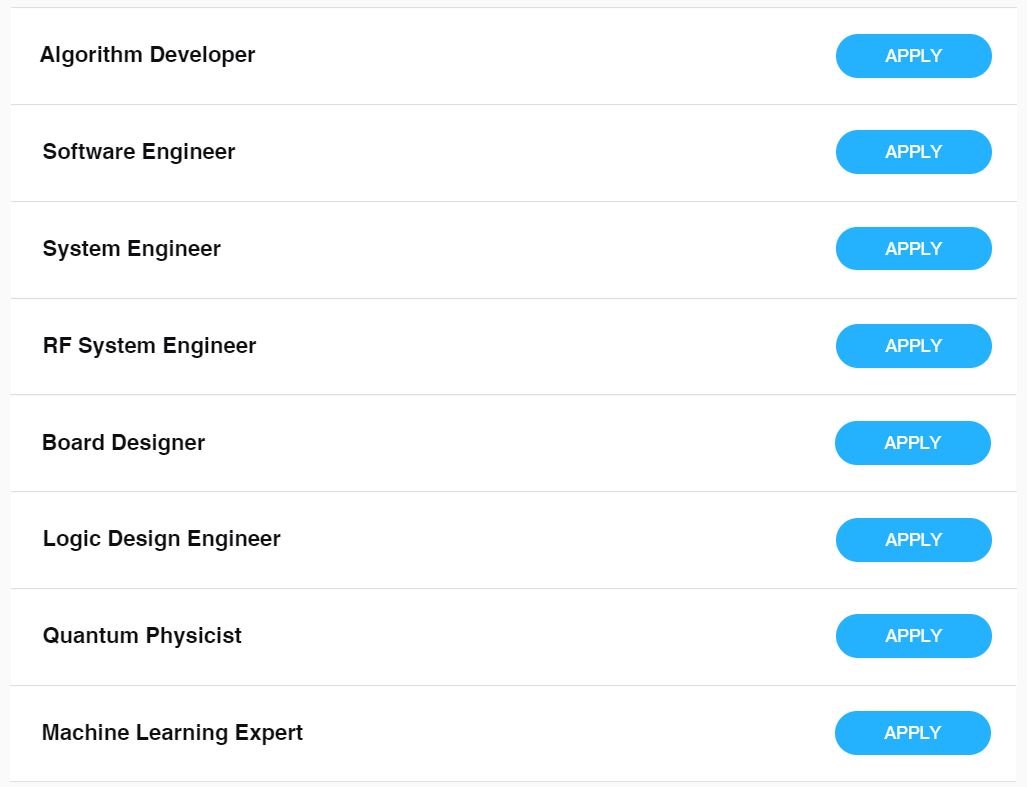
Task: Click blank middle area of Quantum Physicist row
Action: pos(520,636)
